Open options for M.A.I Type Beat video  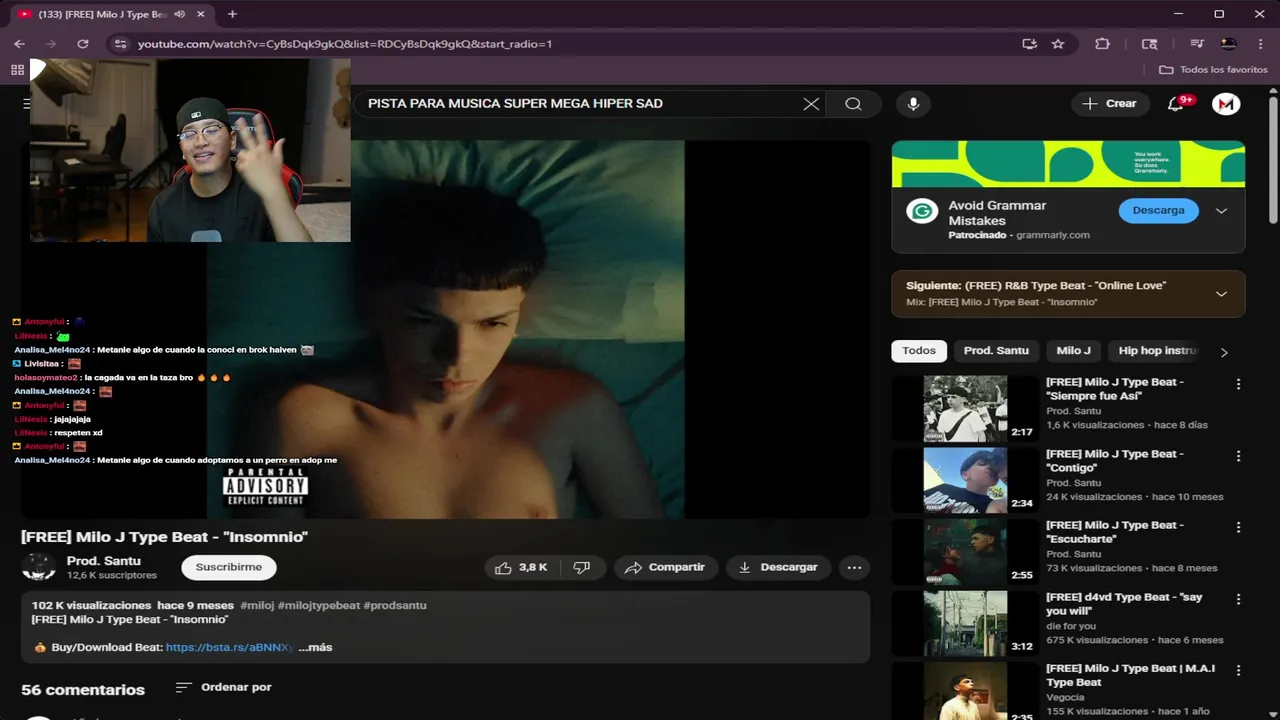1238,670
